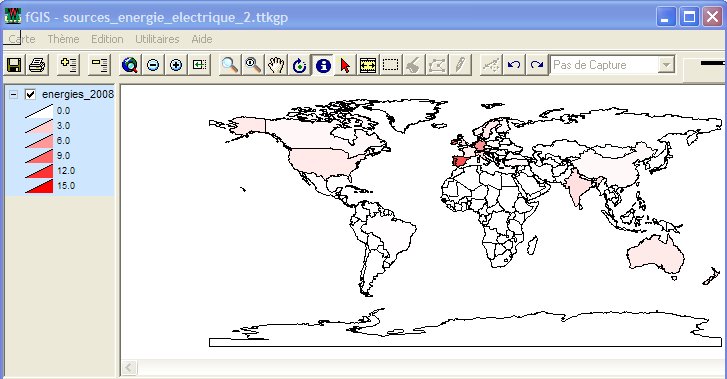
Task: Activate the Pan hand tool
Action: [x=276, y=65]
